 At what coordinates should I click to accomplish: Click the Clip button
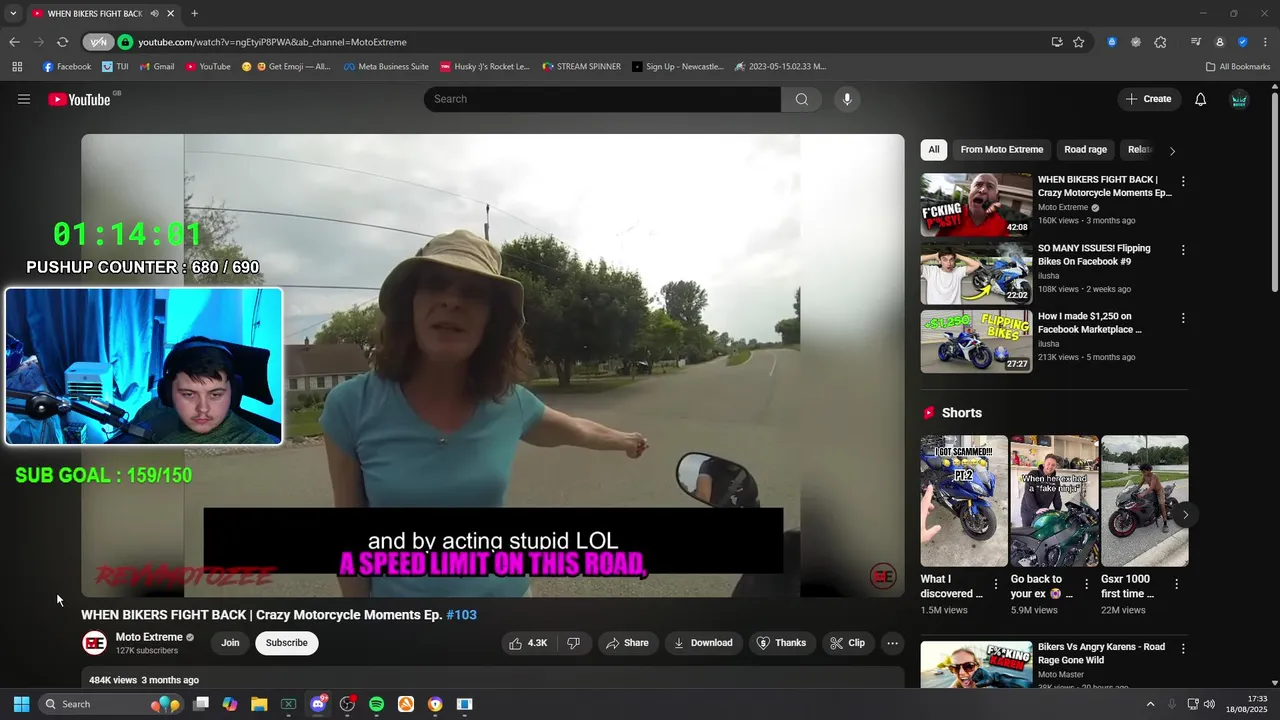click(x=848, y=643)
